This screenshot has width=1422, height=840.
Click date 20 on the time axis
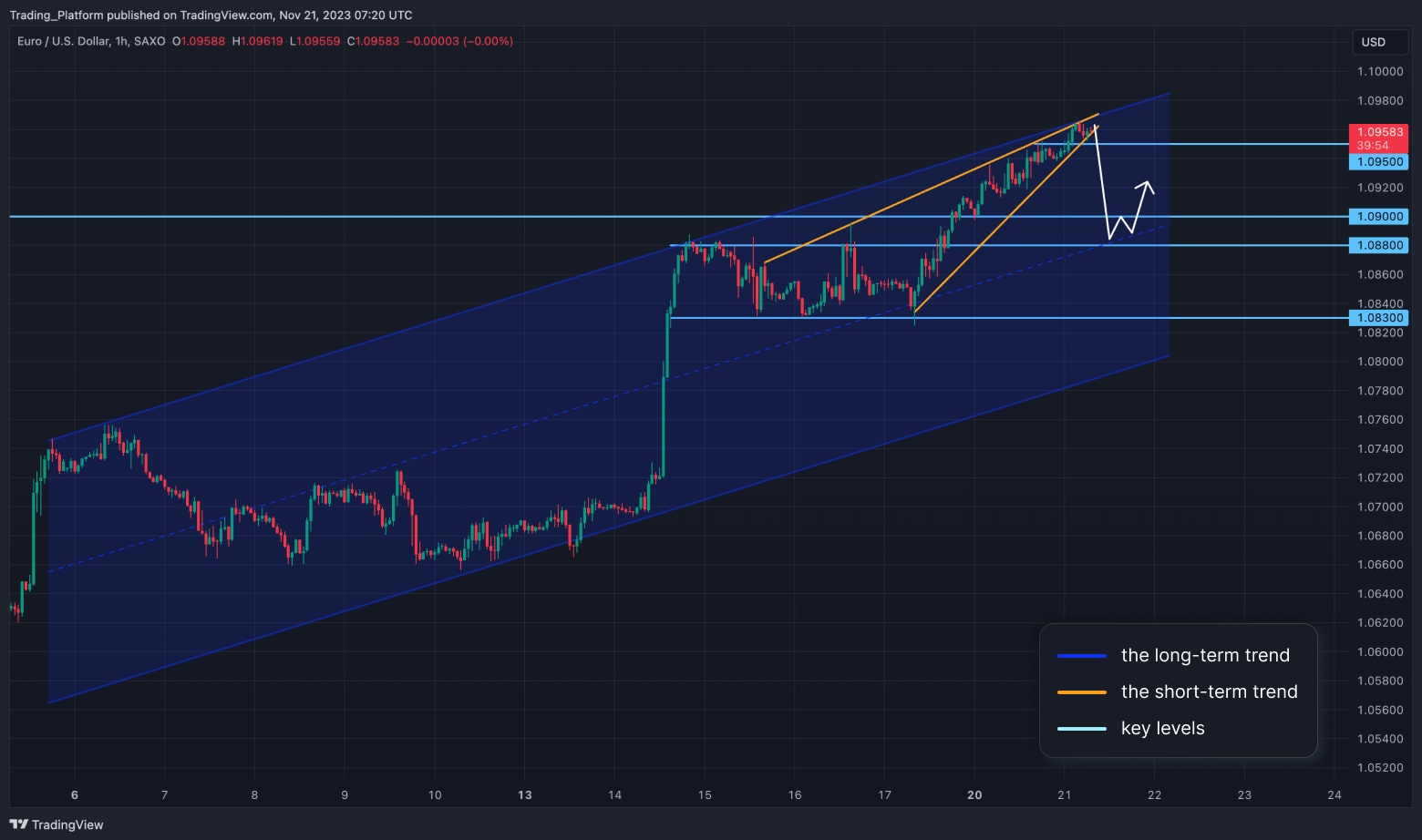click(974, 794)
